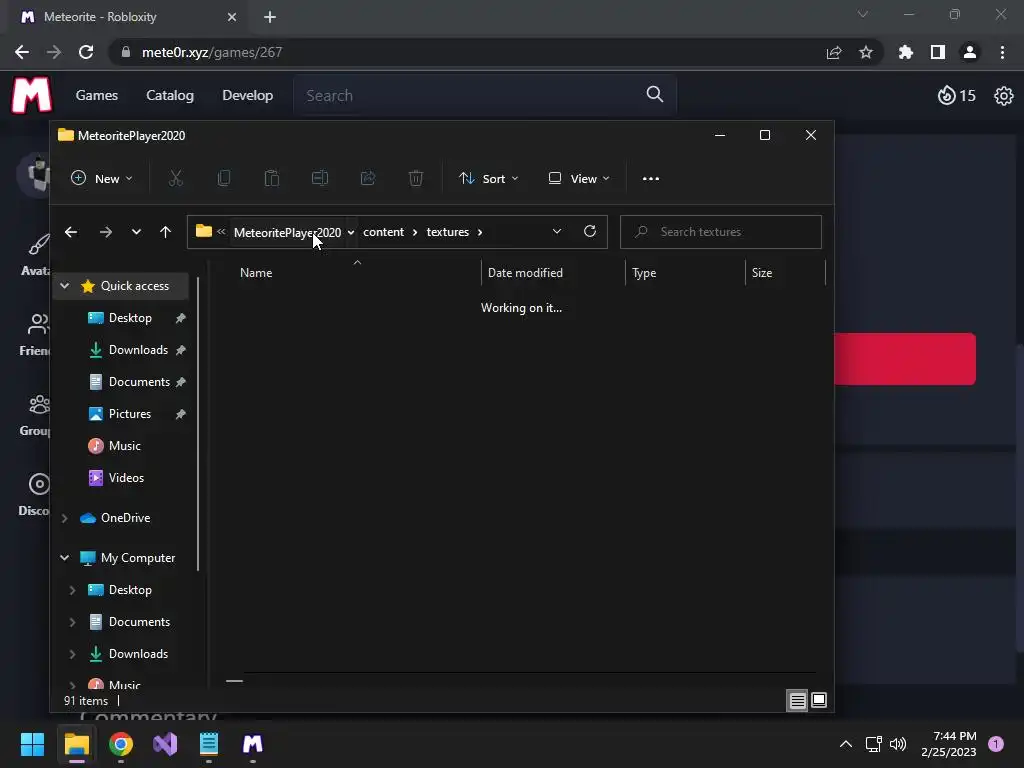
Task: Click the Share icon in Explorer toolbar
Action: pyautogui.click(x=368, y=178)
